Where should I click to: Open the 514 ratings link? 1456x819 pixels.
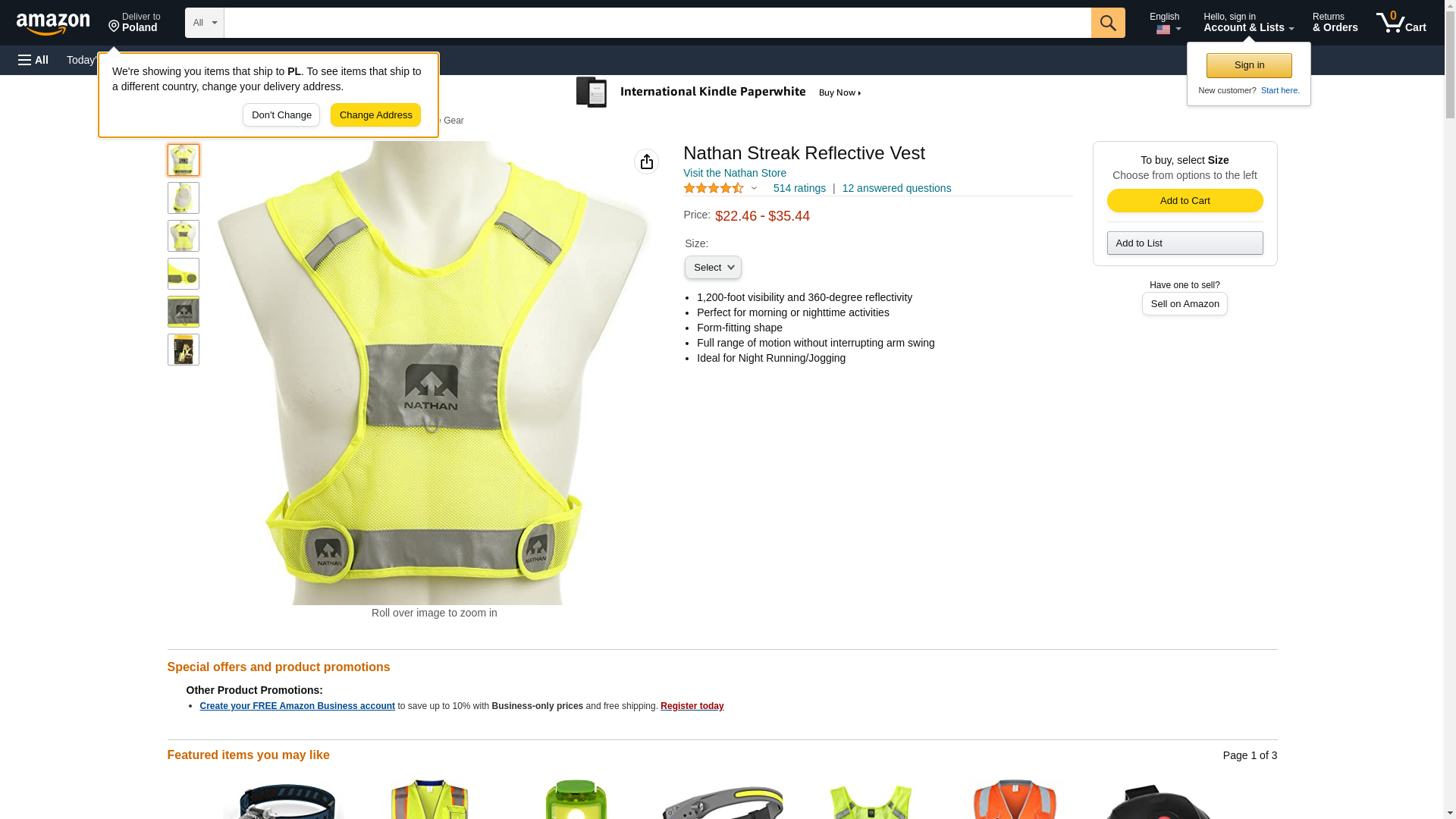point(799,188)
